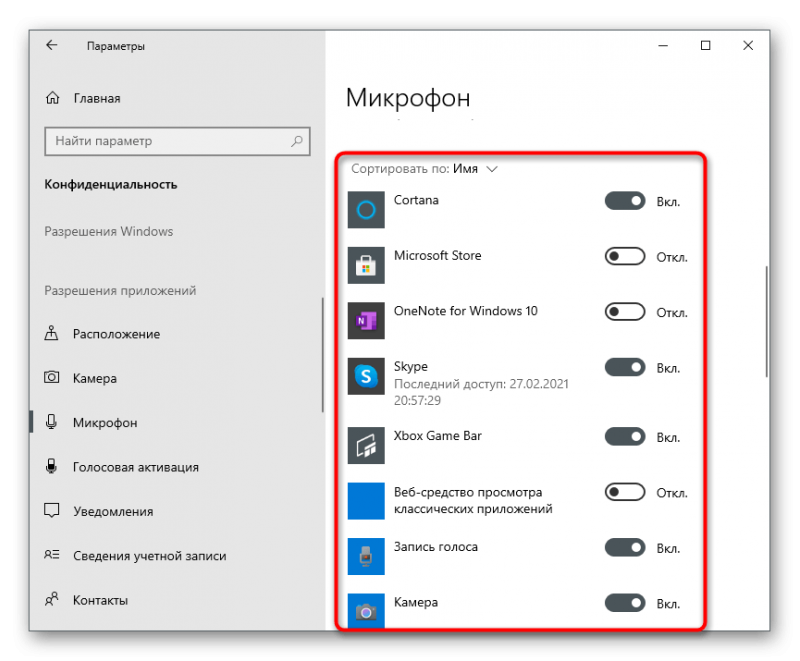Click the Сведения учетной записи icon
800x661 pixels.
tap(52, 554)
